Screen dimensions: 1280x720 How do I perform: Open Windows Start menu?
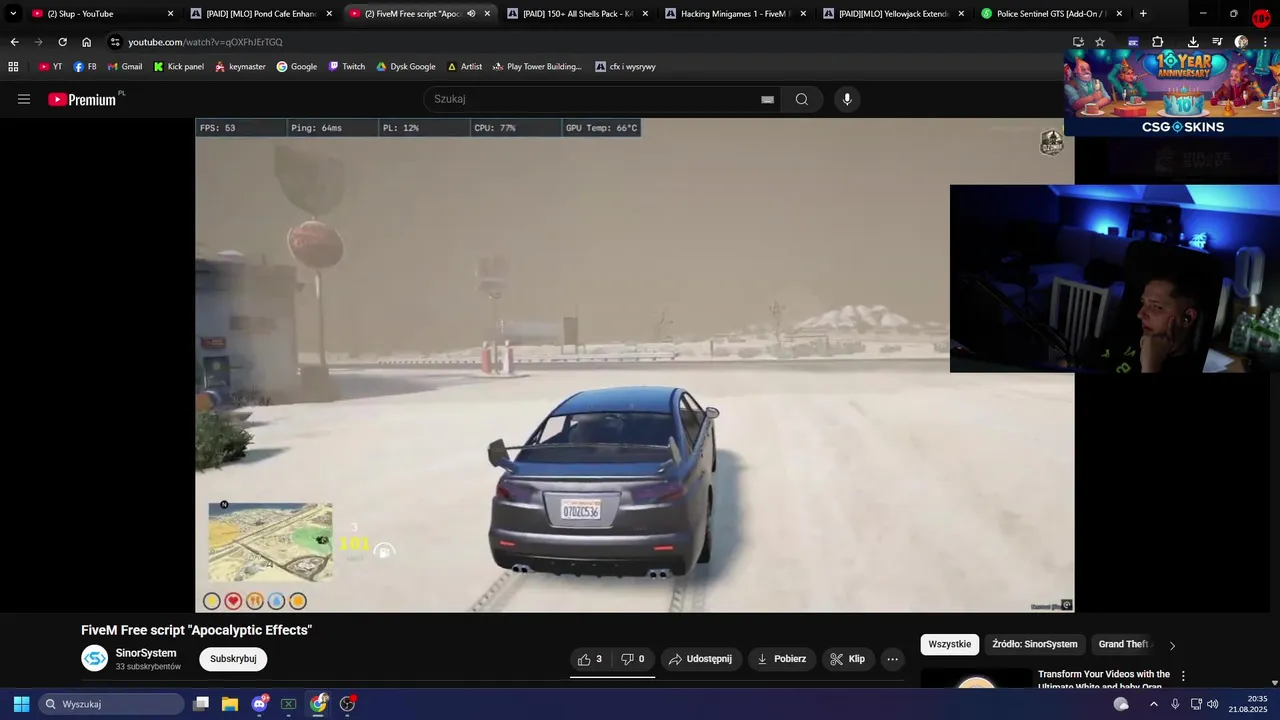pyautogui.click(x=21, y=704)
